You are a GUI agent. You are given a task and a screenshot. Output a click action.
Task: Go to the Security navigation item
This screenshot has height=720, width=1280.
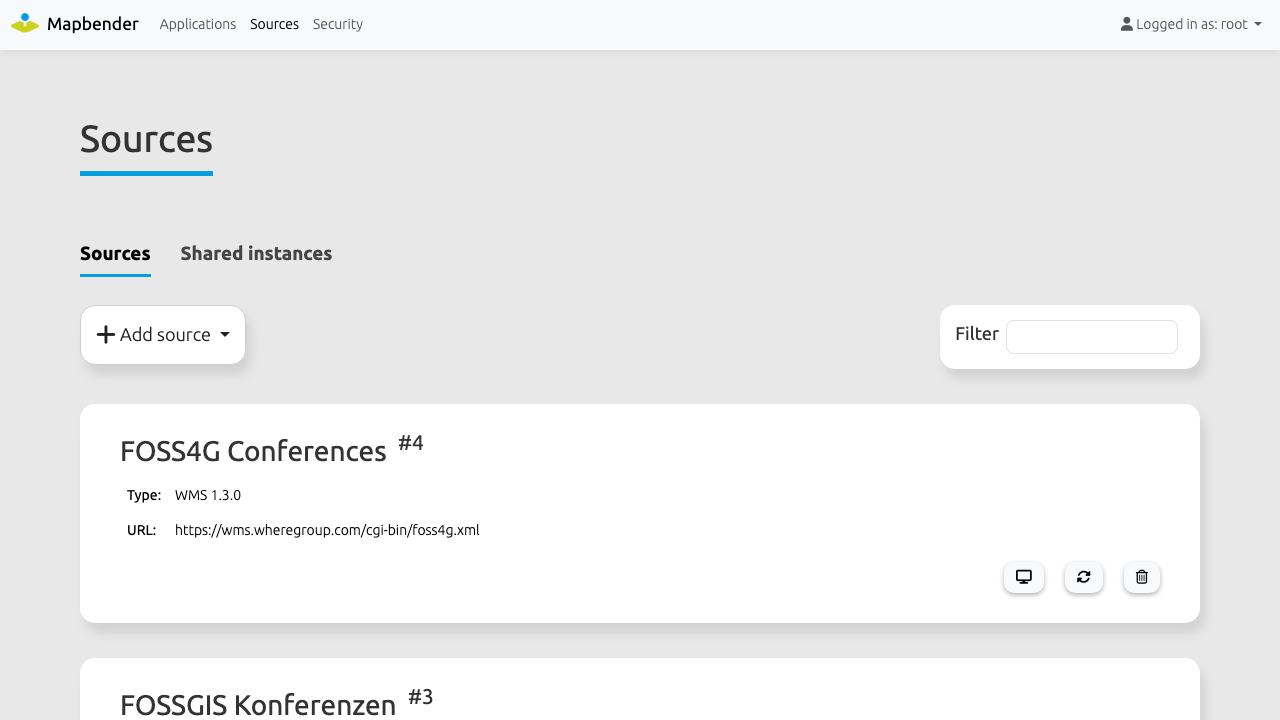click(338, 24)
